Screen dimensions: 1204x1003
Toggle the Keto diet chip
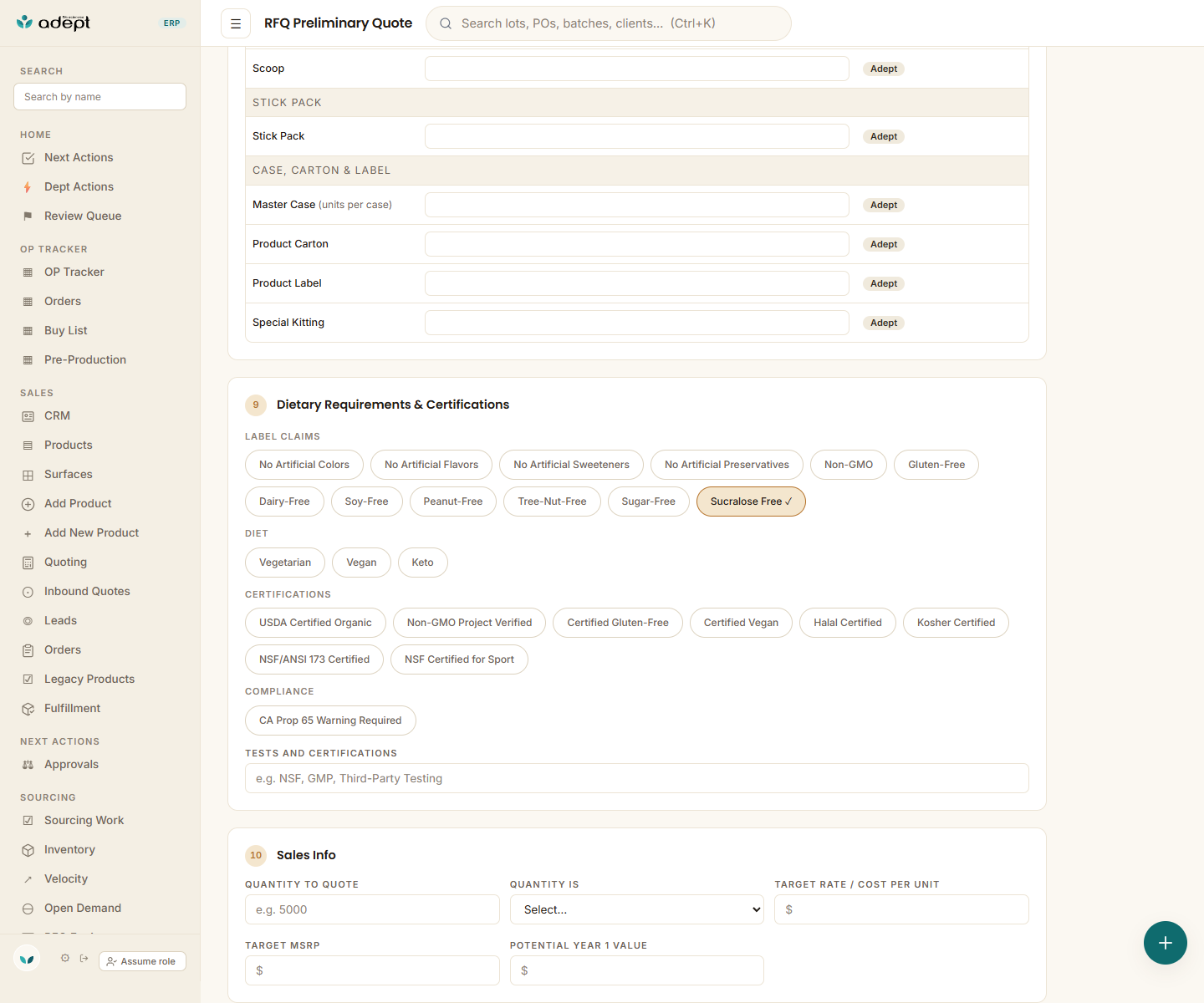(423, 563)
